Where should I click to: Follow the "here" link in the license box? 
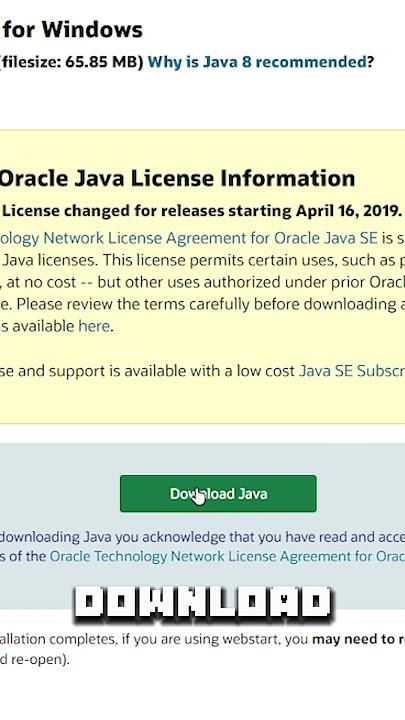(94, 326)
